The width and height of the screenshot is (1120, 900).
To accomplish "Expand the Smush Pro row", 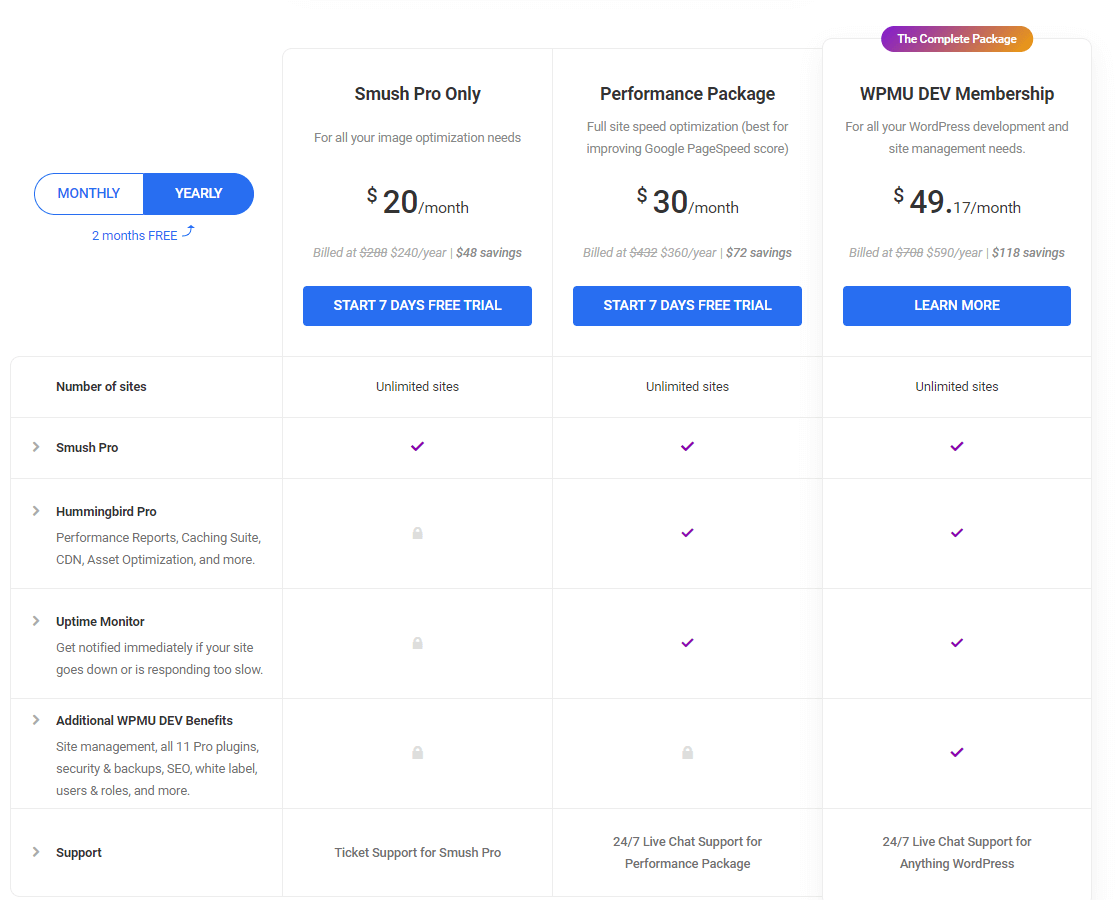I will [36, 447].
